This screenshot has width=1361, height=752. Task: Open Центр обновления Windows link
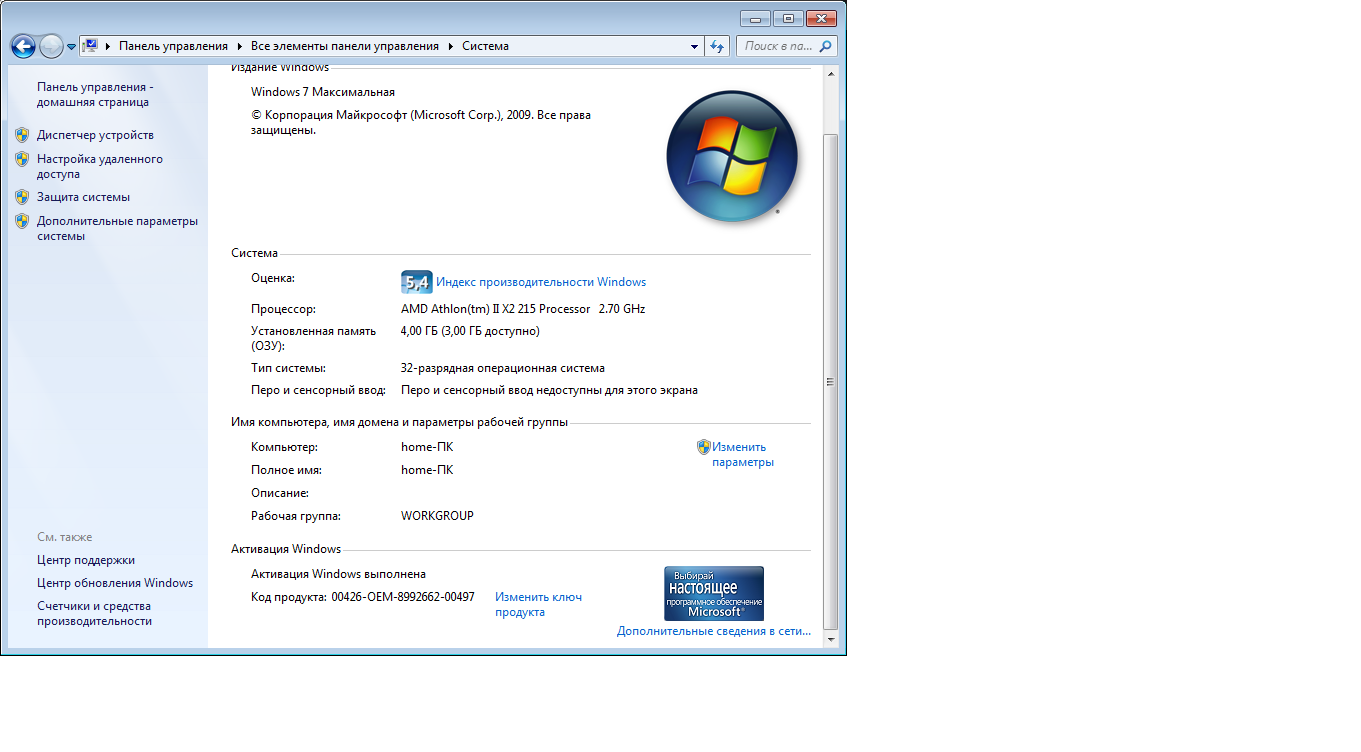115,583
